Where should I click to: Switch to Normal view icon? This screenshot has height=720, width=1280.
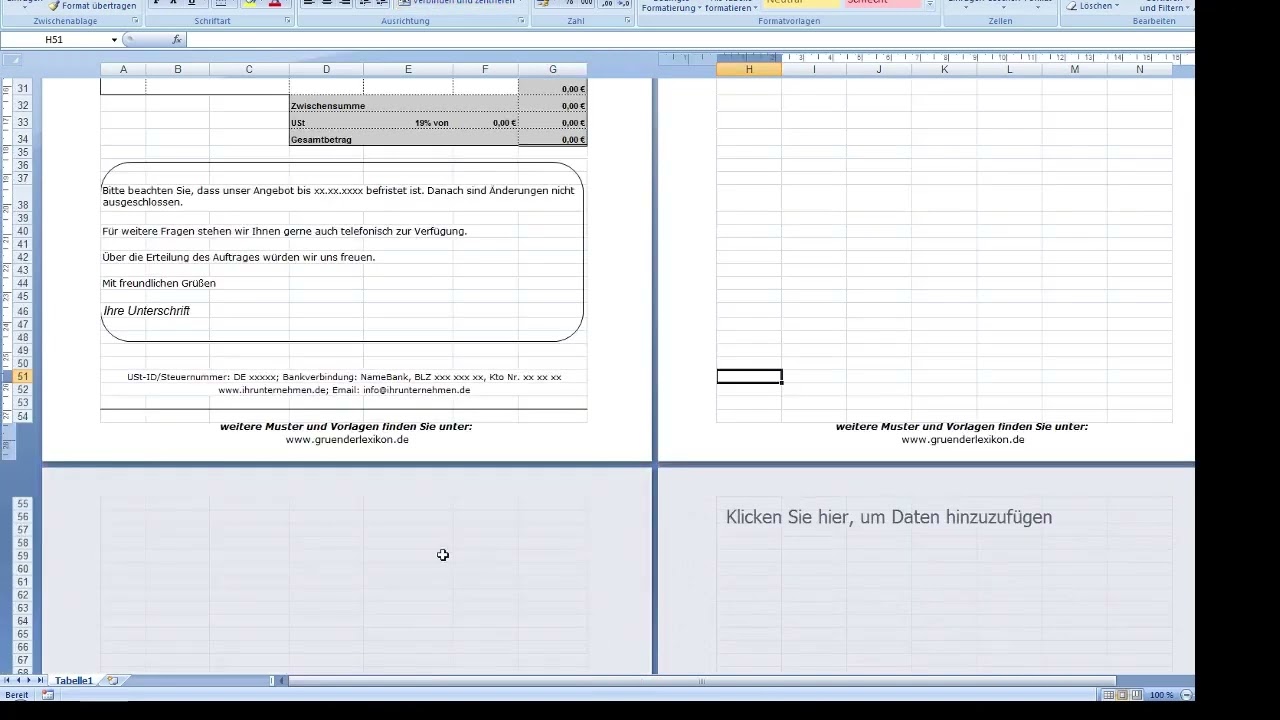point(1108,695)
